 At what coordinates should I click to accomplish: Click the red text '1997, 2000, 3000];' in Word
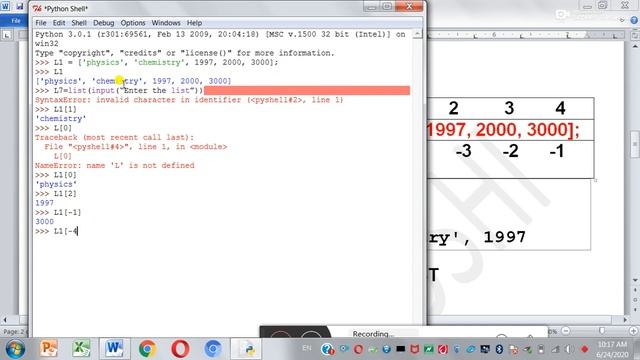pyautogui.click(x=503, y=130)
